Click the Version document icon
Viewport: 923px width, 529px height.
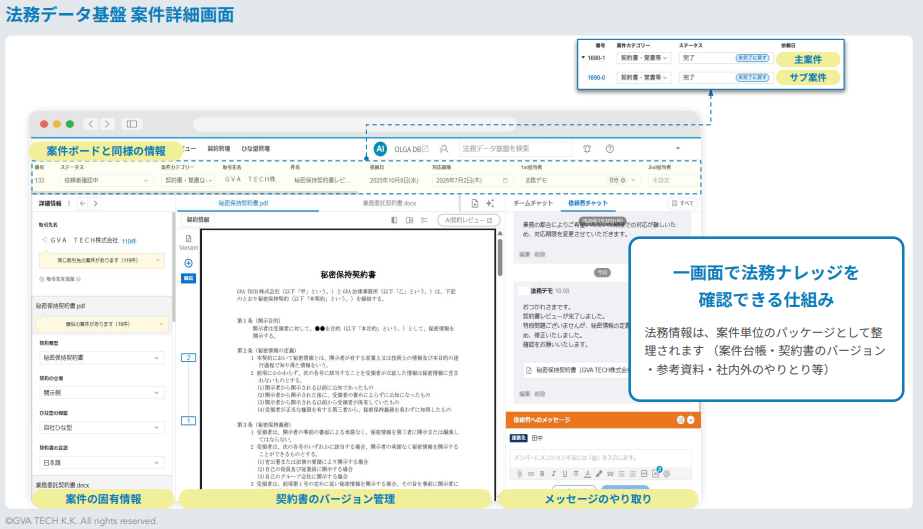(188, 239)
